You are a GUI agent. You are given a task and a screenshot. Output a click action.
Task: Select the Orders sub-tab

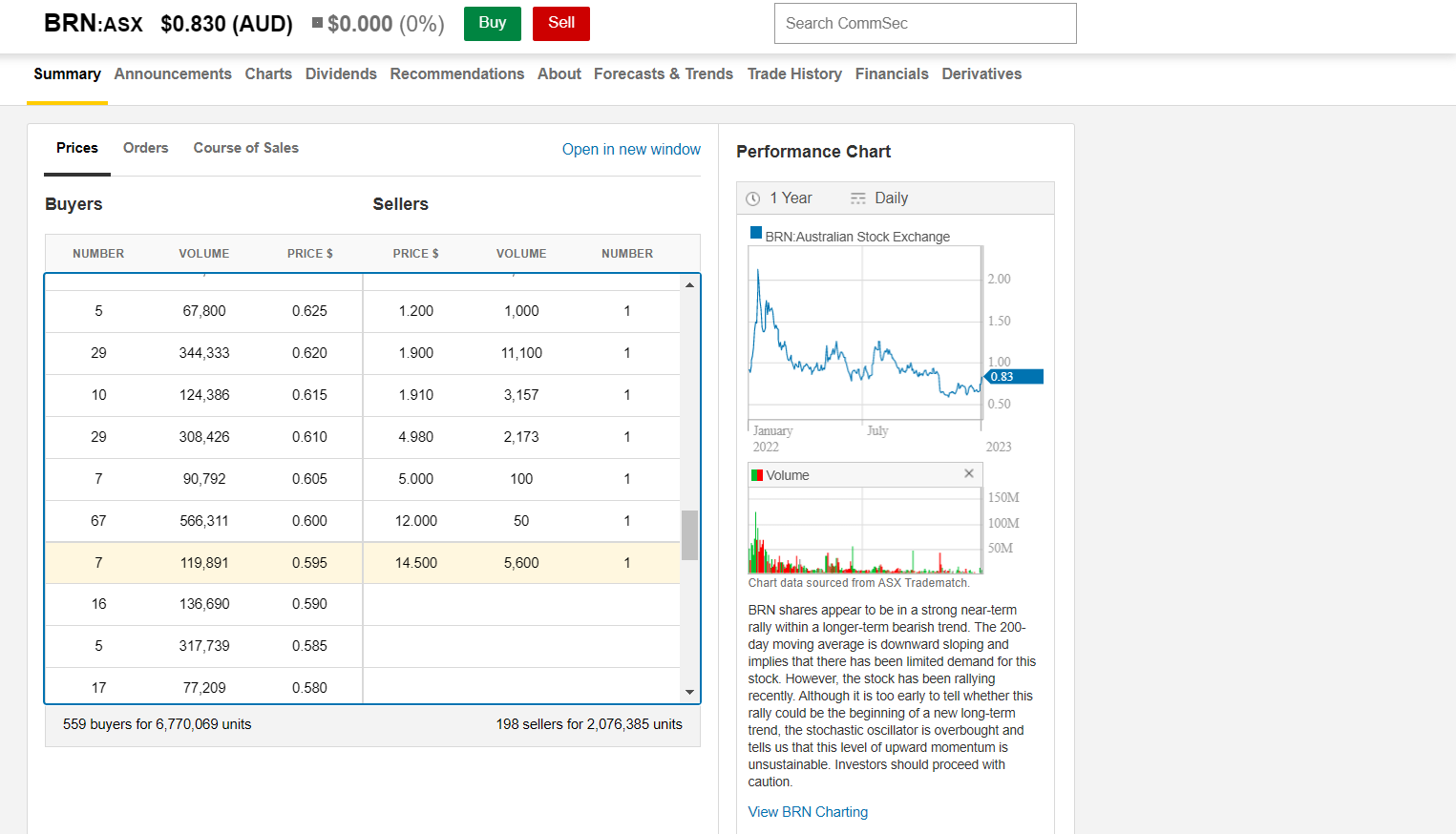[146, 148]
